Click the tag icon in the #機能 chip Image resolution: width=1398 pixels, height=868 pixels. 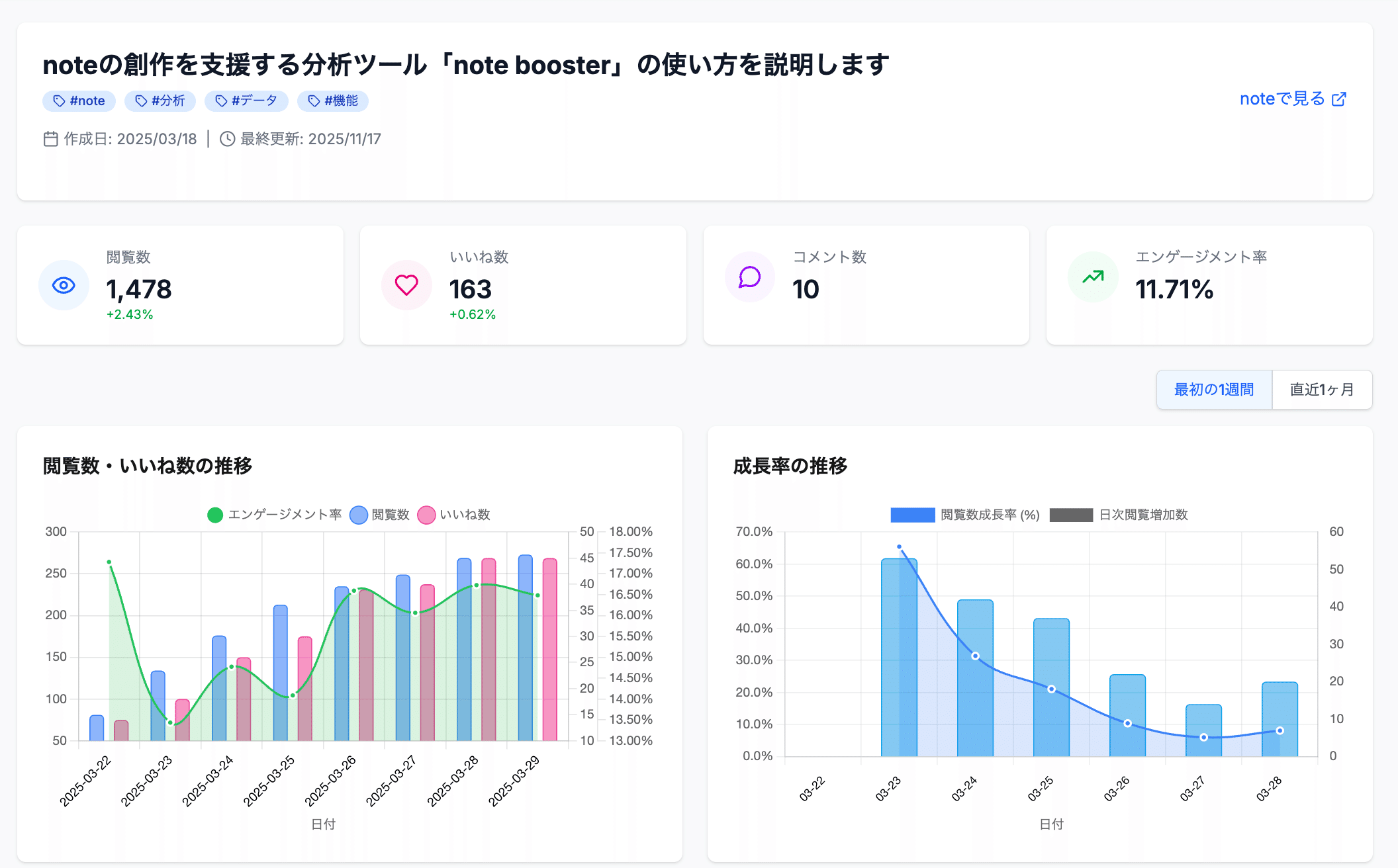(314, 101)
